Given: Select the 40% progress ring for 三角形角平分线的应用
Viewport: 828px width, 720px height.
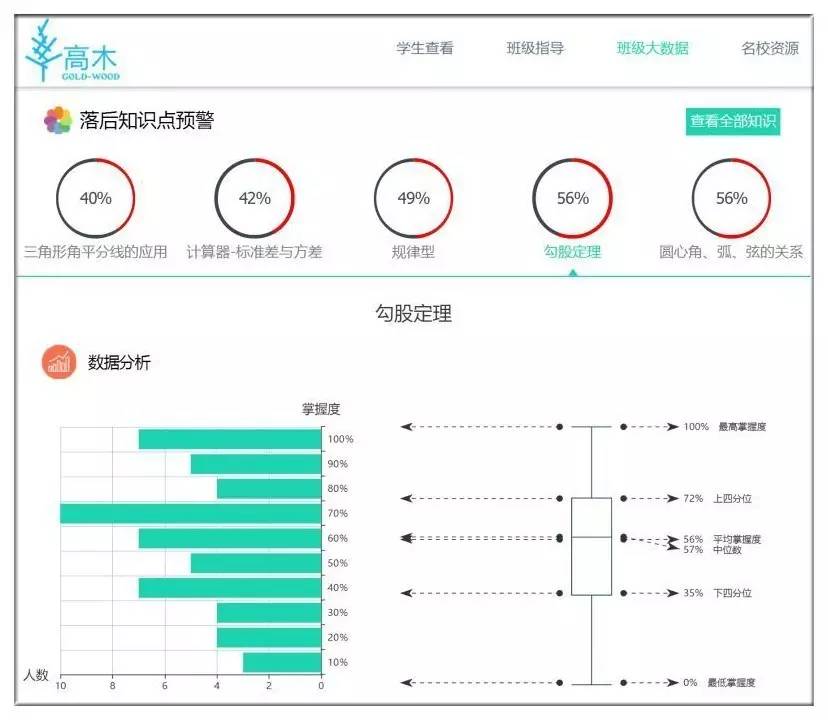Looking at the screenshot, I should tap(96, 198).
